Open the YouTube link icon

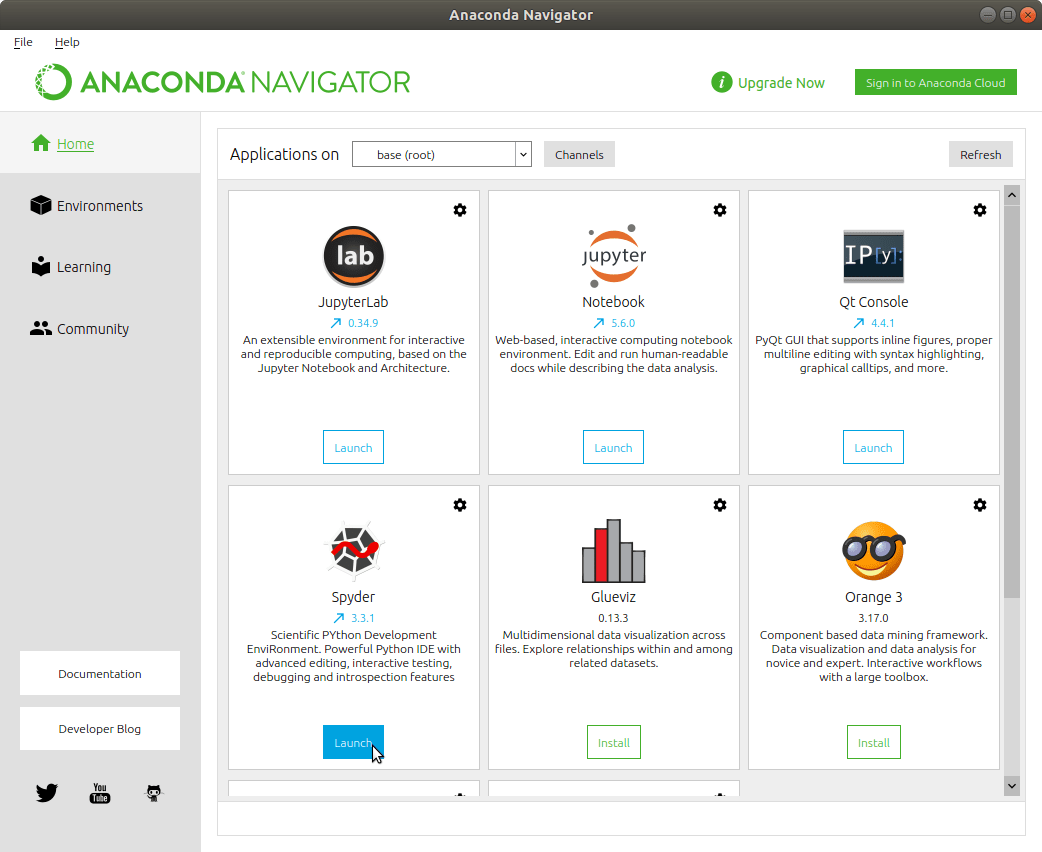[x=100, y=793]
